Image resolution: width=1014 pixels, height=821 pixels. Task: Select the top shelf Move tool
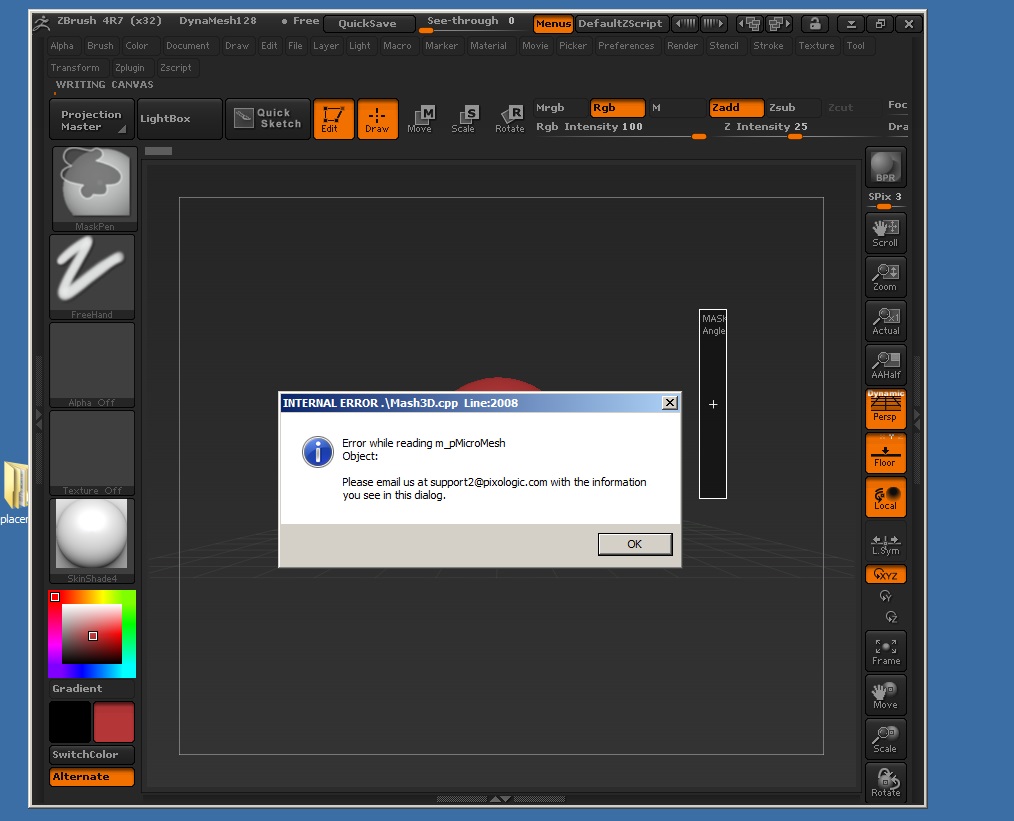(x=420, y=119)
